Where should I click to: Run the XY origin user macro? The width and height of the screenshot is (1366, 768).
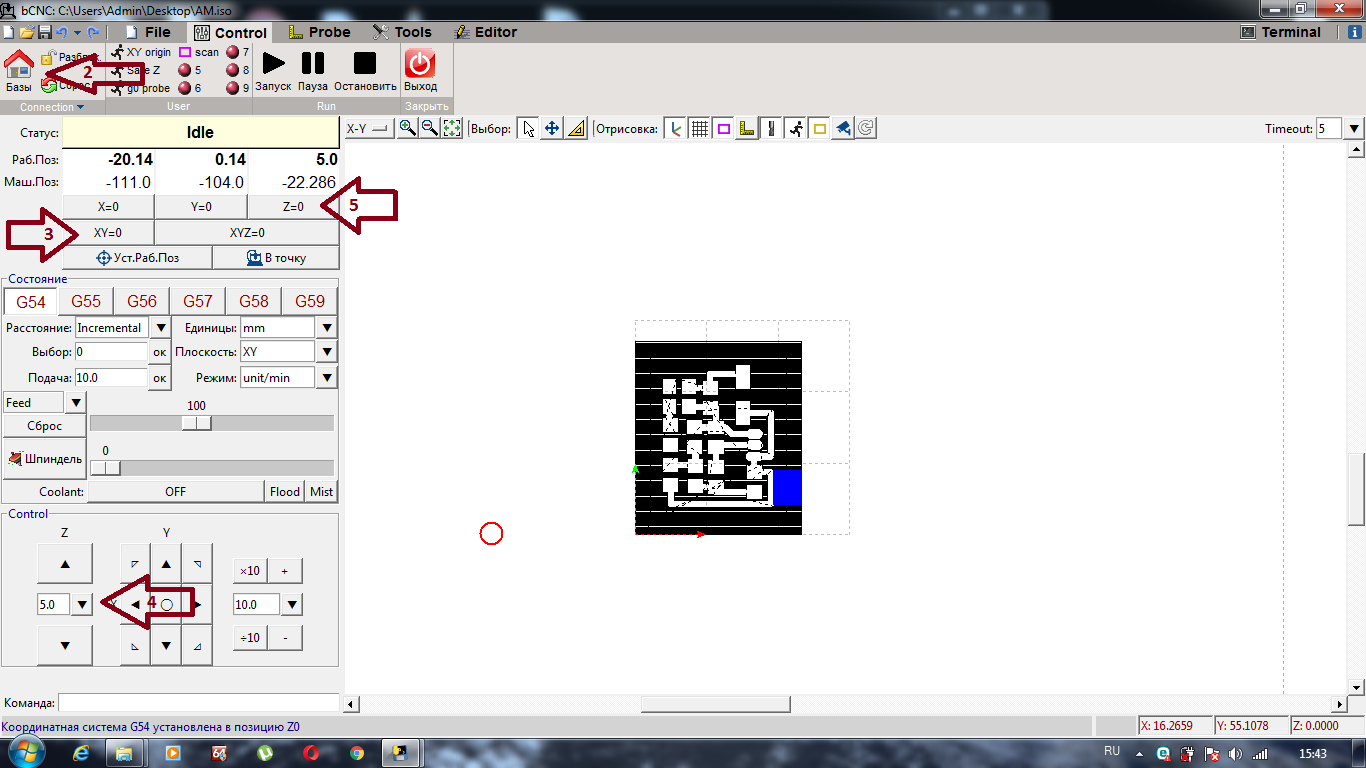[141, 52]
